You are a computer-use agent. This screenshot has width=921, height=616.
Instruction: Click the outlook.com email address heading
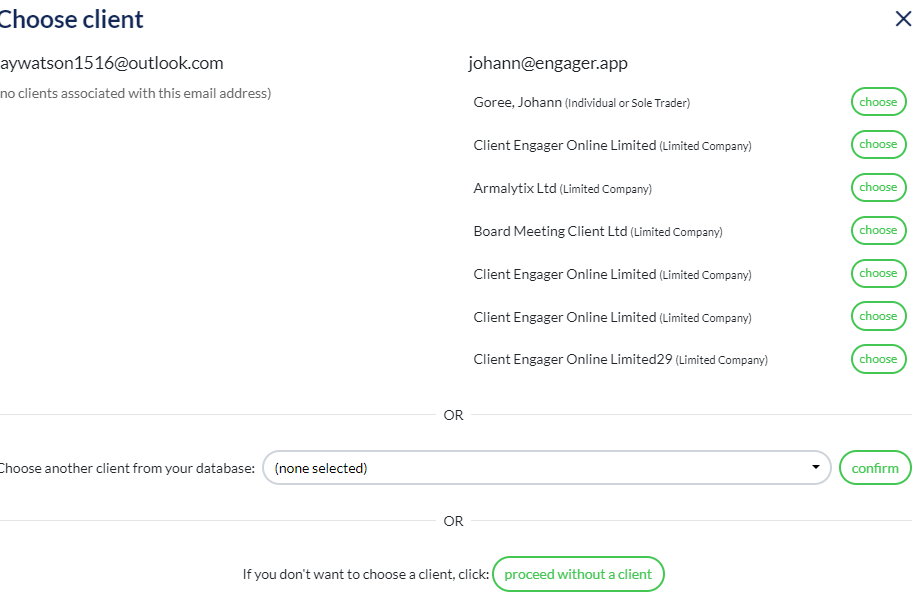pos(112,63)
